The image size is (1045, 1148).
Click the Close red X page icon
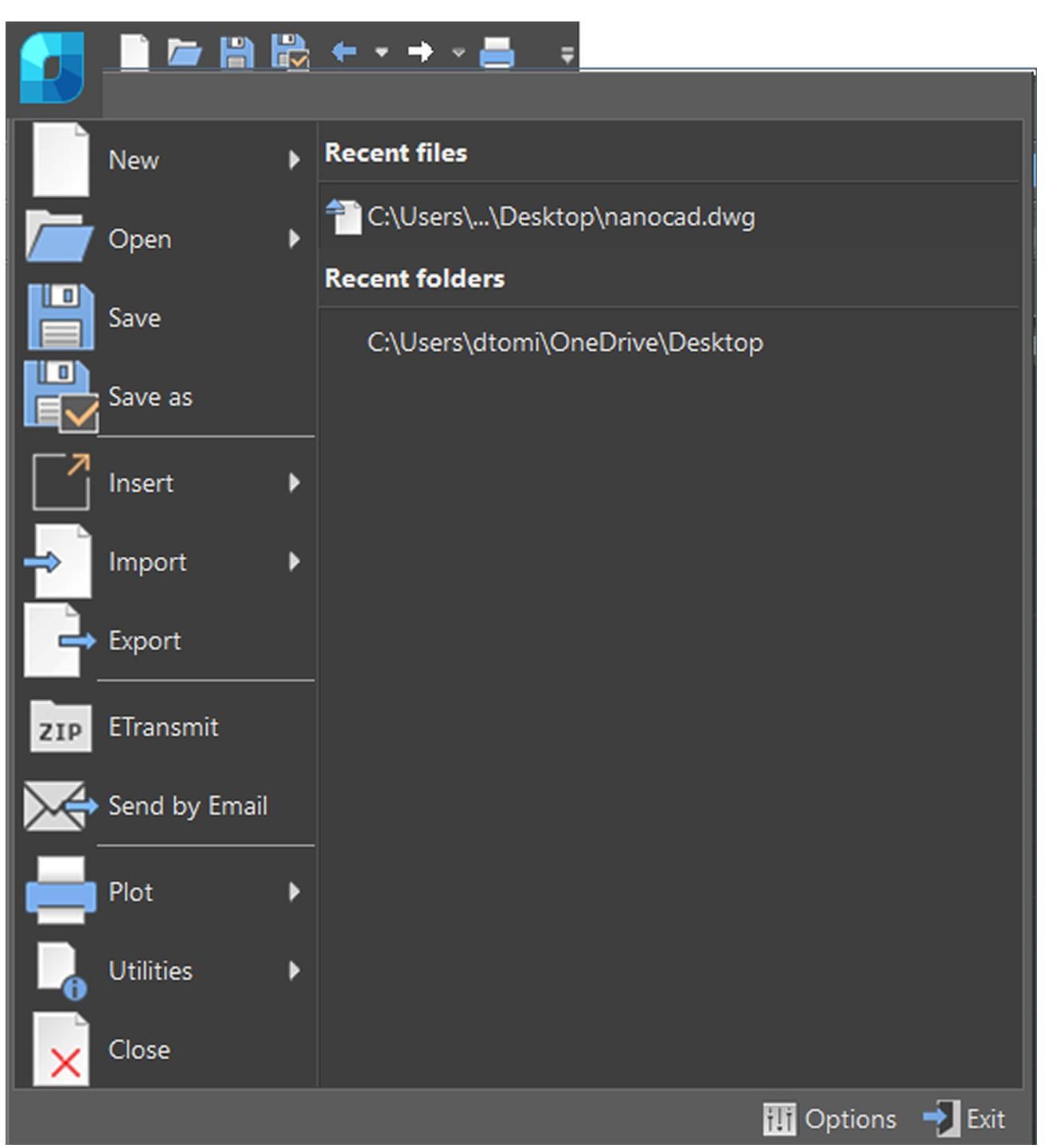[61, 1049]
